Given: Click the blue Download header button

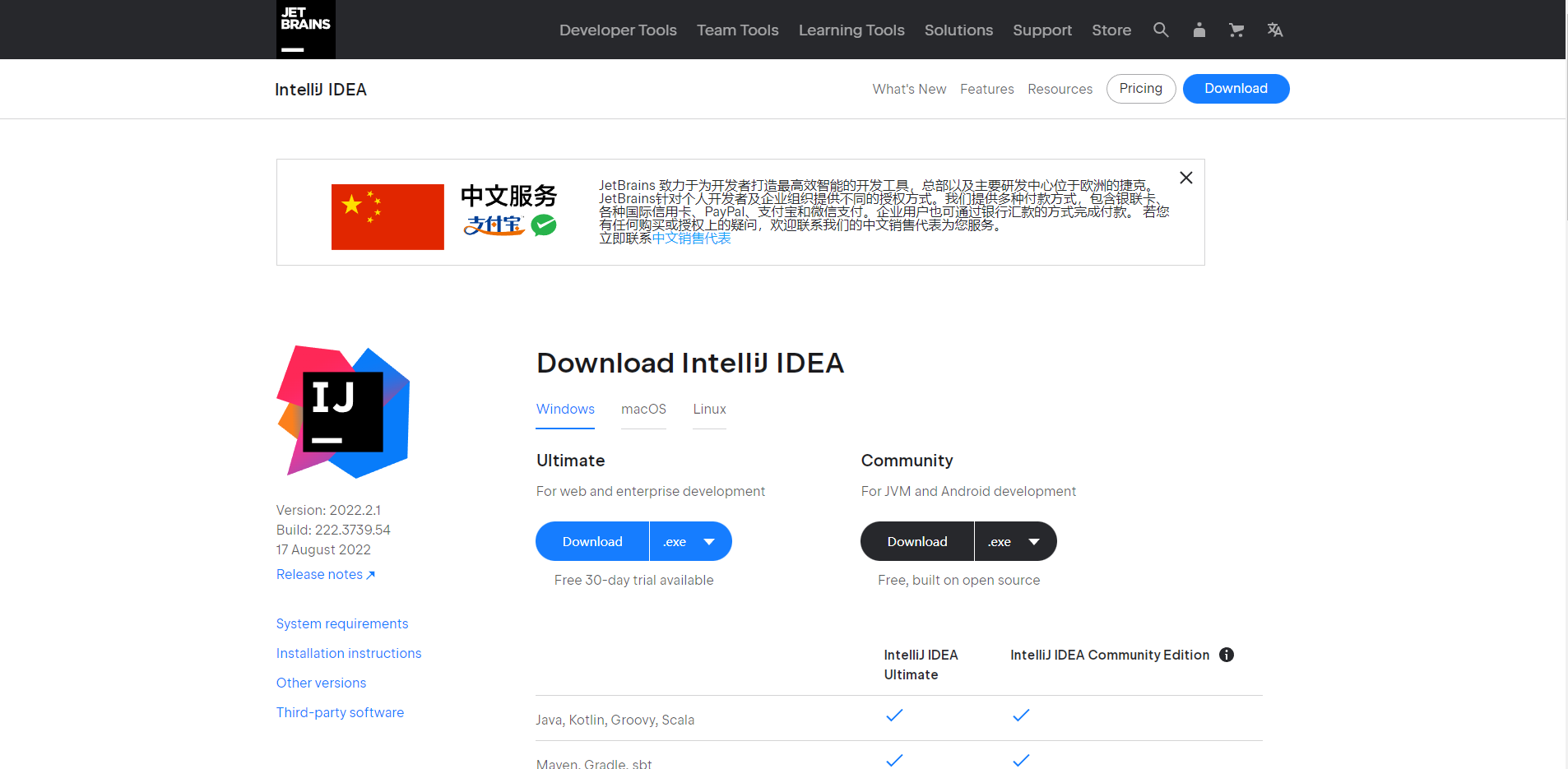Looking at the screenshot, I should coord(1236,89).
